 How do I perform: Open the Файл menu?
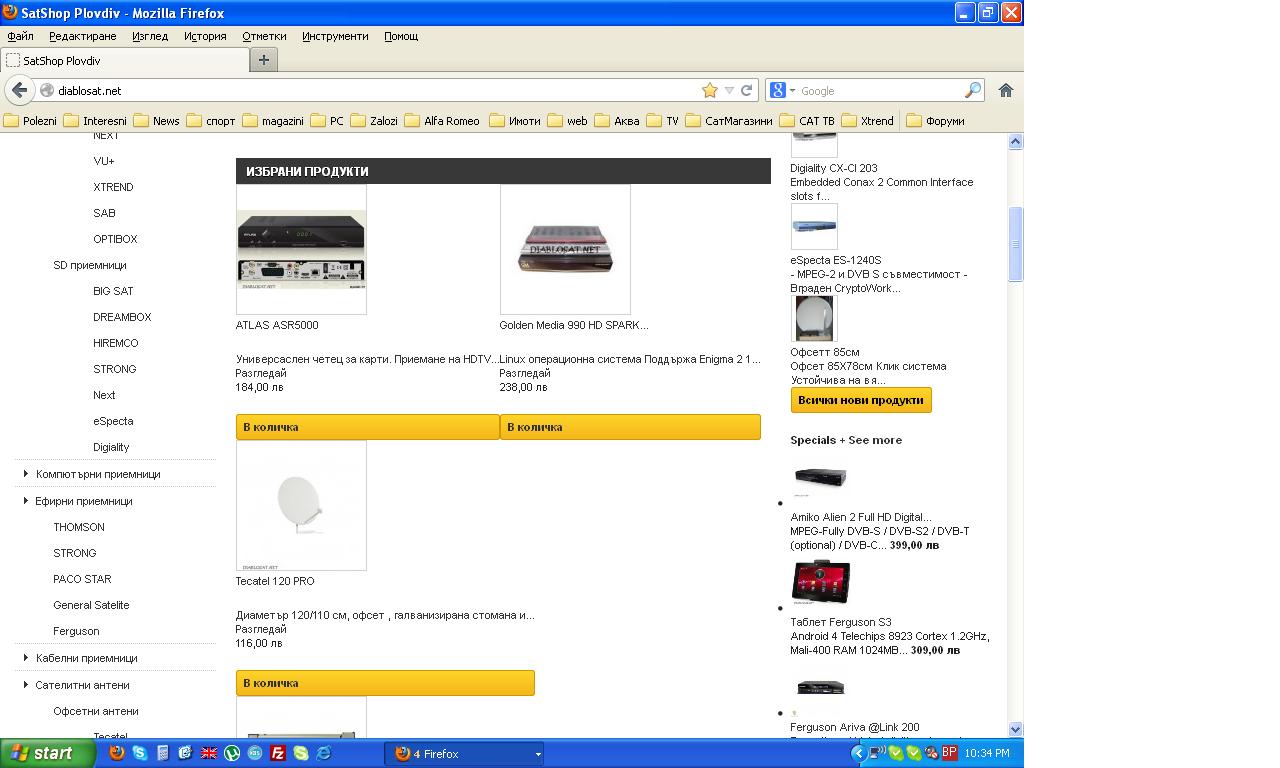[x=20, y=36]
